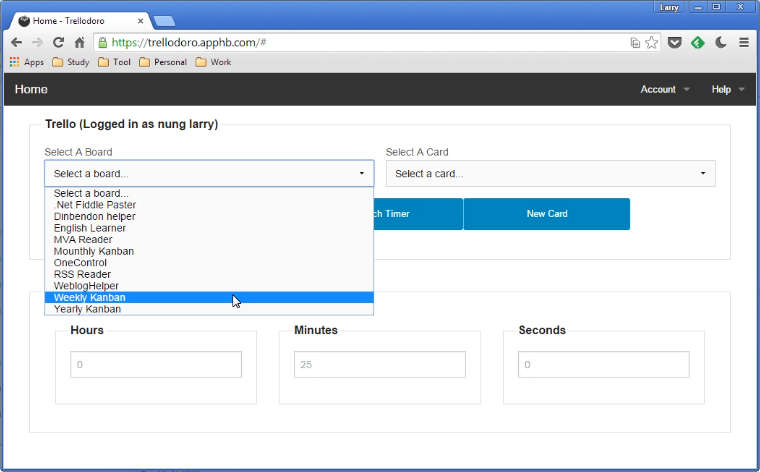Select the Dinbendon helper board
The height and width of the screenshot is (472, 760).
click(x=209, y=217)
